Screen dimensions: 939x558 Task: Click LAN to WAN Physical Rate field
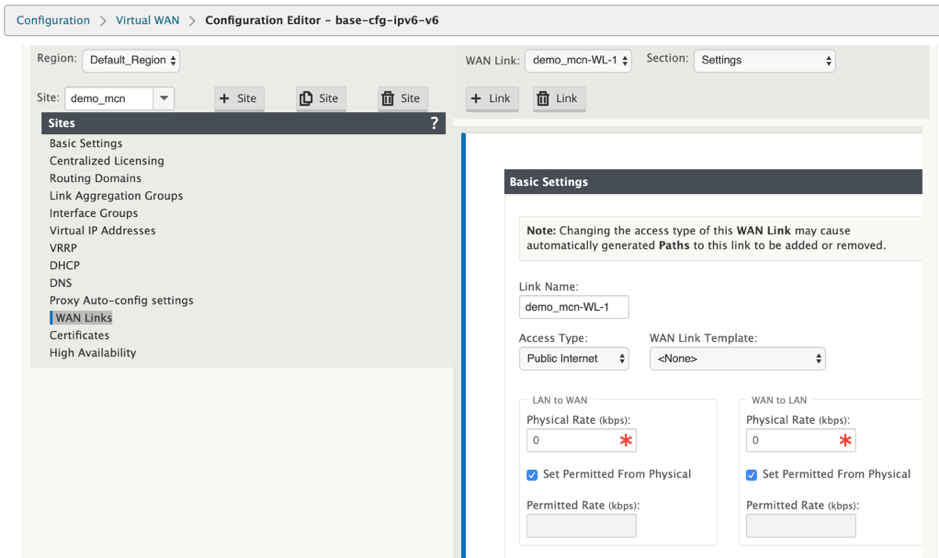[581, 441]
